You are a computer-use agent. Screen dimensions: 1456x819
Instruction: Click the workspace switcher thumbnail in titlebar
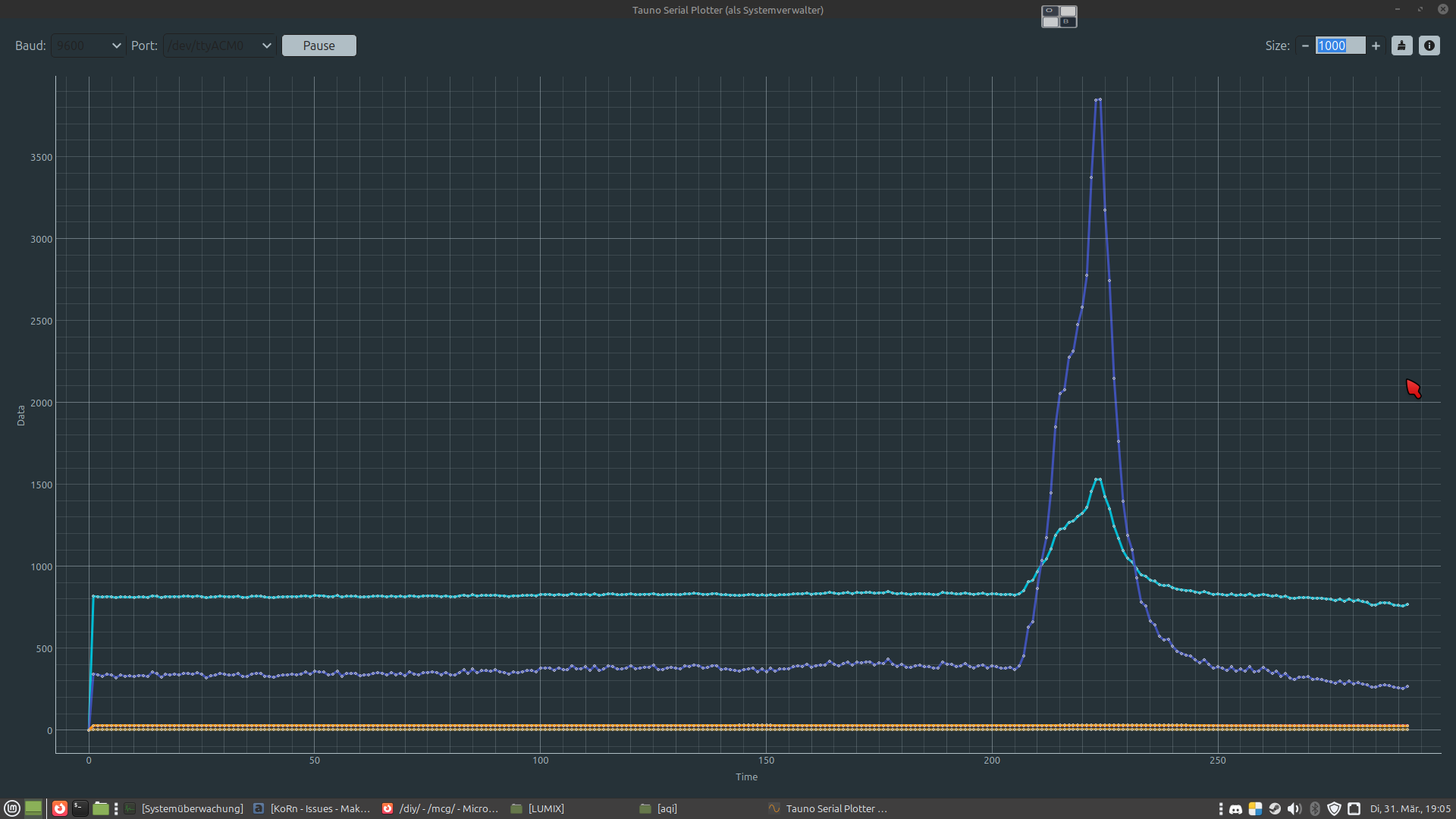click(x=1059, y=16)
